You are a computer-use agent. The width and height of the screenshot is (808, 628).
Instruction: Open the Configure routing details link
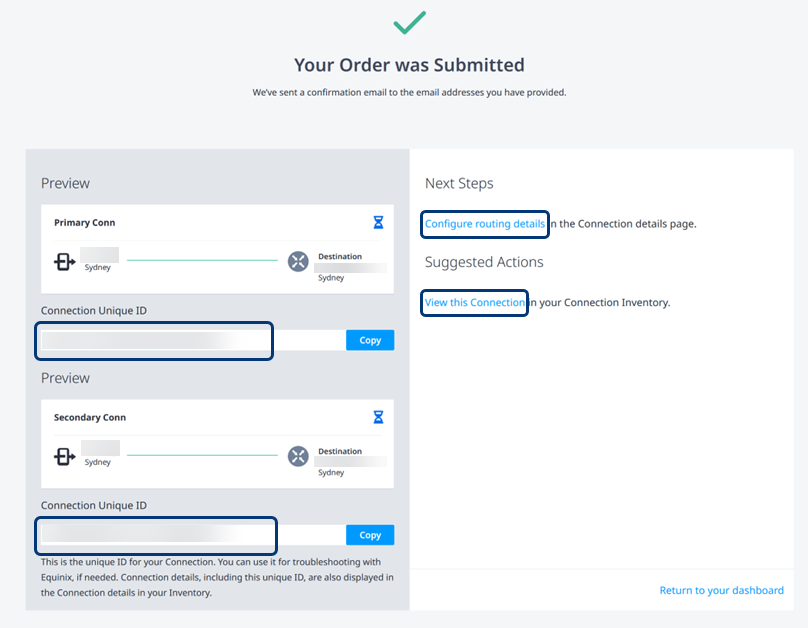[x=484, y=224]
